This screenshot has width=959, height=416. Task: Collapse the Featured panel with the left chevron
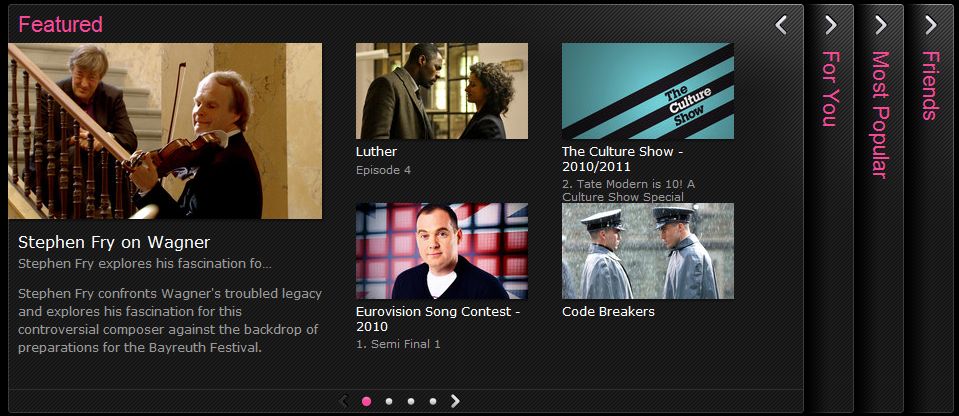click(x=781, y=25)
